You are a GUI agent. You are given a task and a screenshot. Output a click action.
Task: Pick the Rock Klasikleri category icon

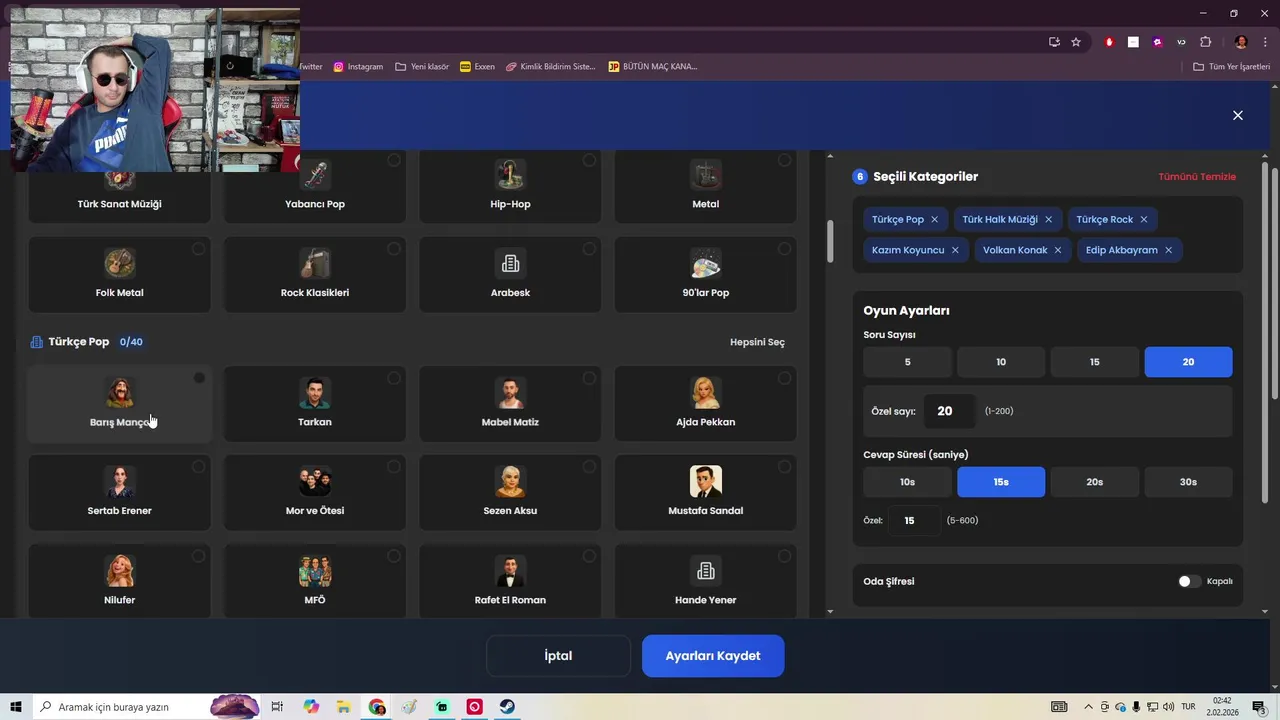(x=315, y=264)
